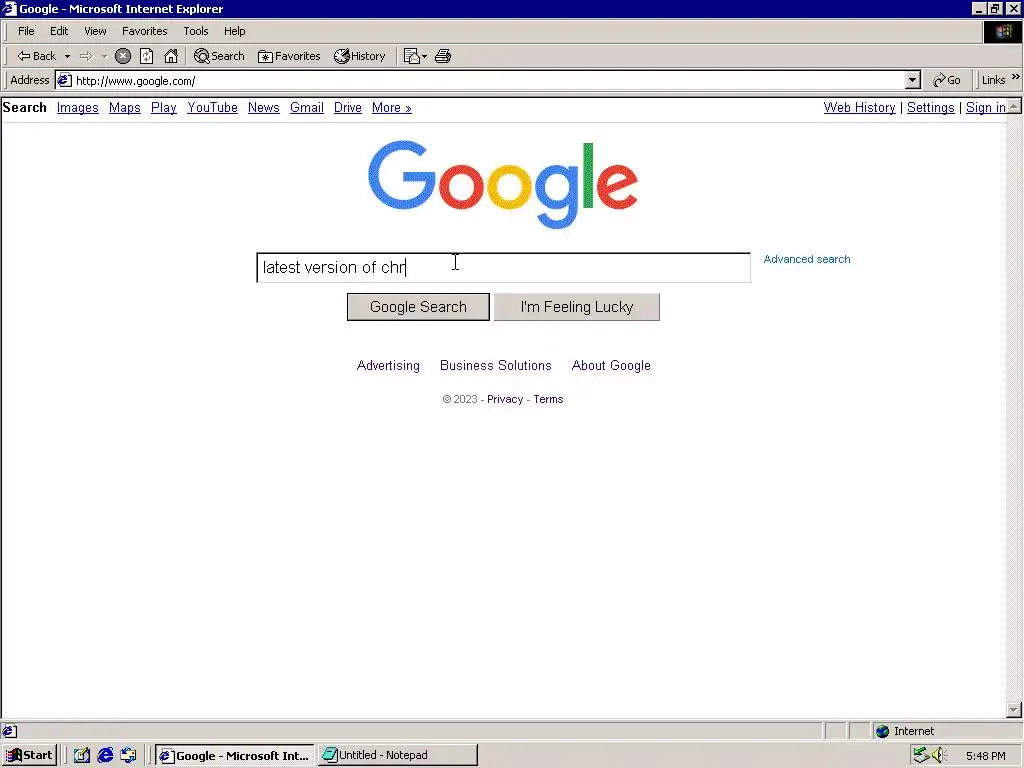This screenshot has height=768, width=1024.
Task: Open the Gmail link
Action: [307, 108]
